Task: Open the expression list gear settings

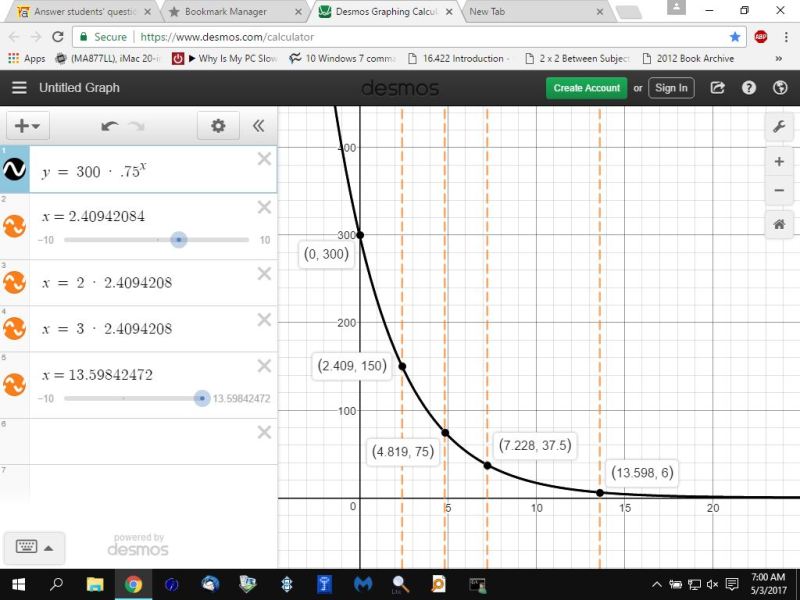Action: 218,126
